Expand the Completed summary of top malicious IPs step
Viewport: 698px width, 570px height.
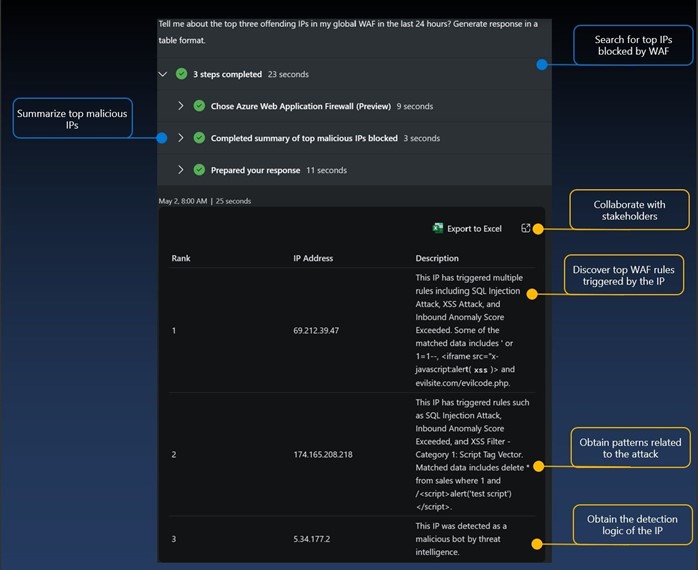[x=180, y=138]
